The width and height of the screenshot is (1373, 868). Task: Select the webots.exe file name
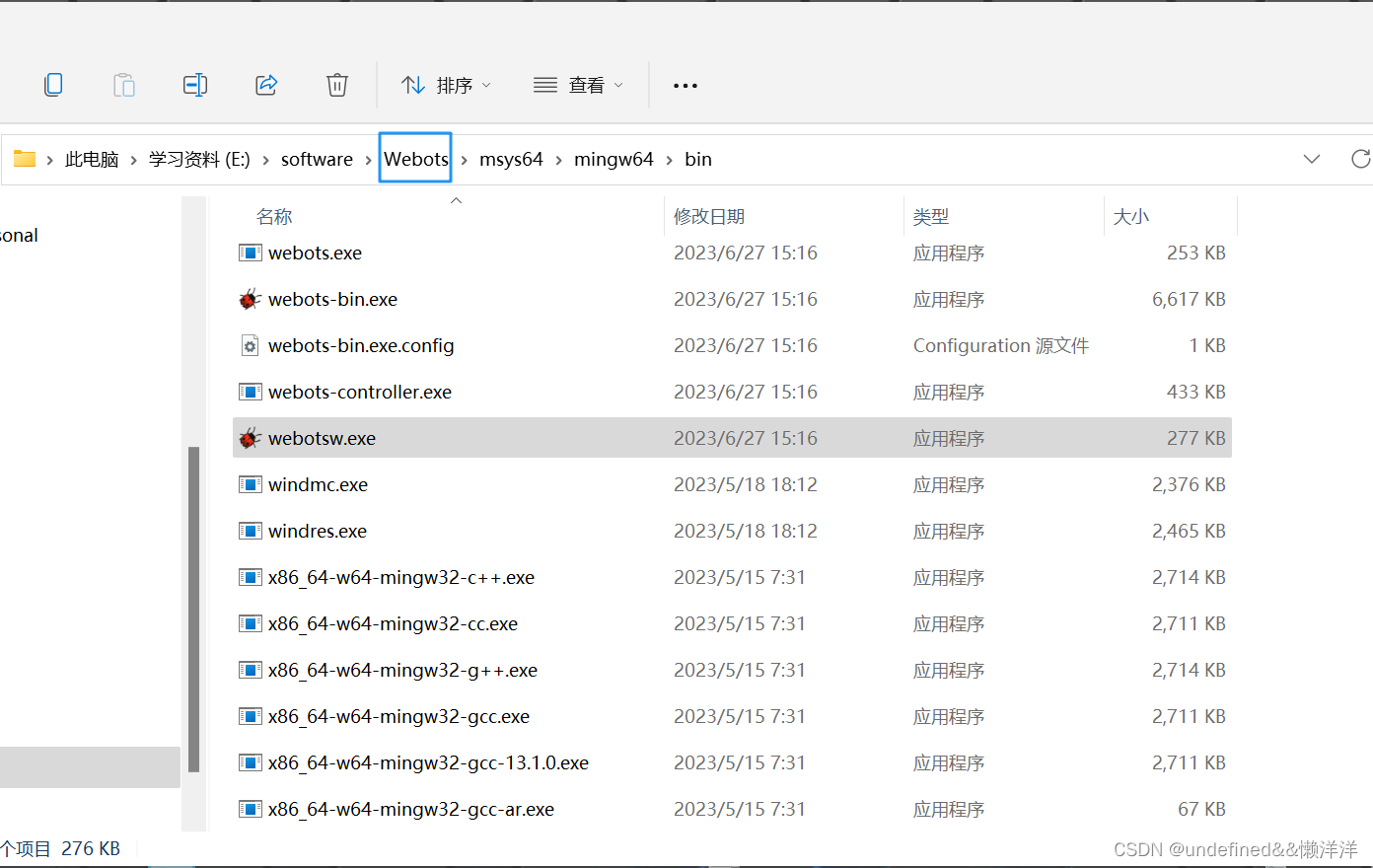315,253
